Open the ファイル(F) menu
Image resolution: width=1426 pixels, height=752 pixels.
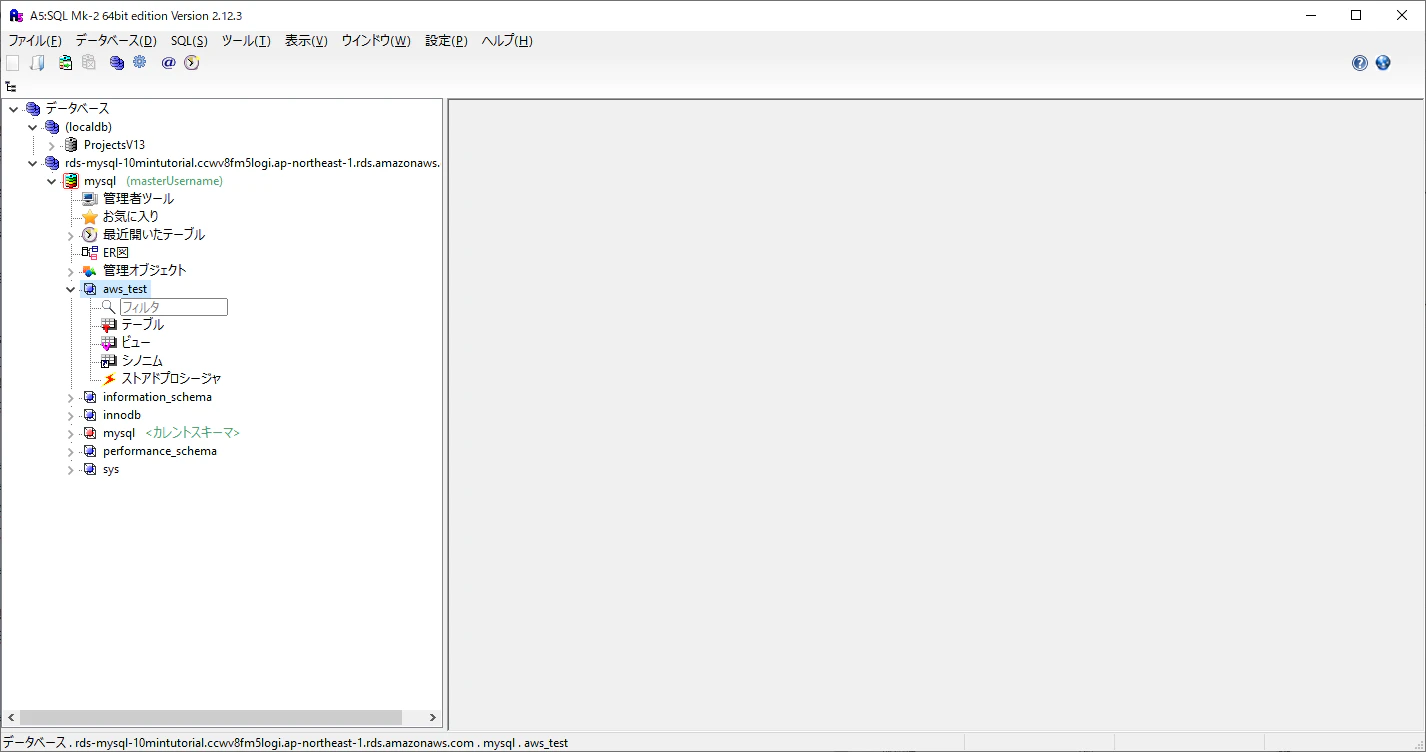35,41
